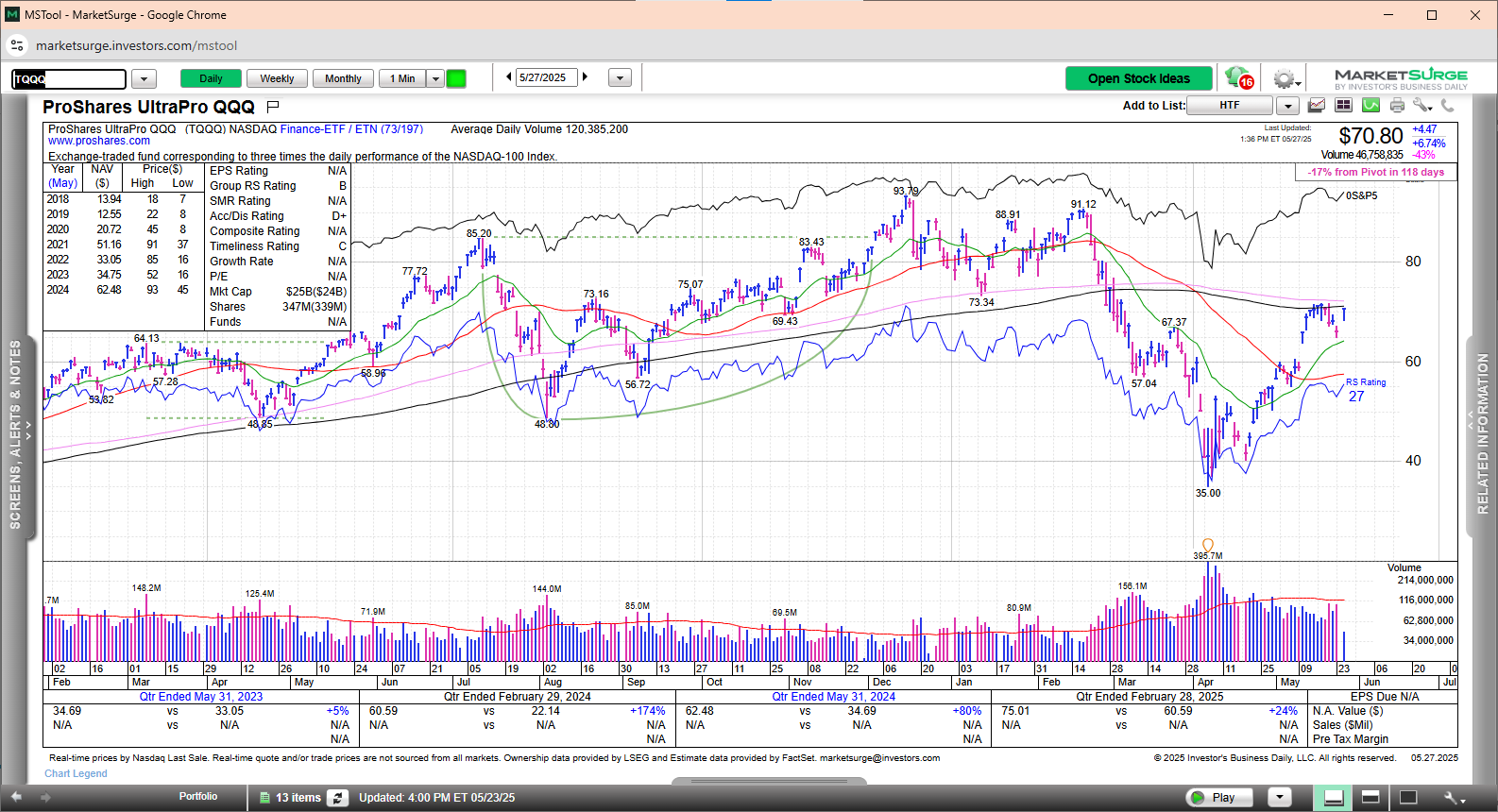
Task: Click the 35.00 low price label
Action: pos(1208,493)
